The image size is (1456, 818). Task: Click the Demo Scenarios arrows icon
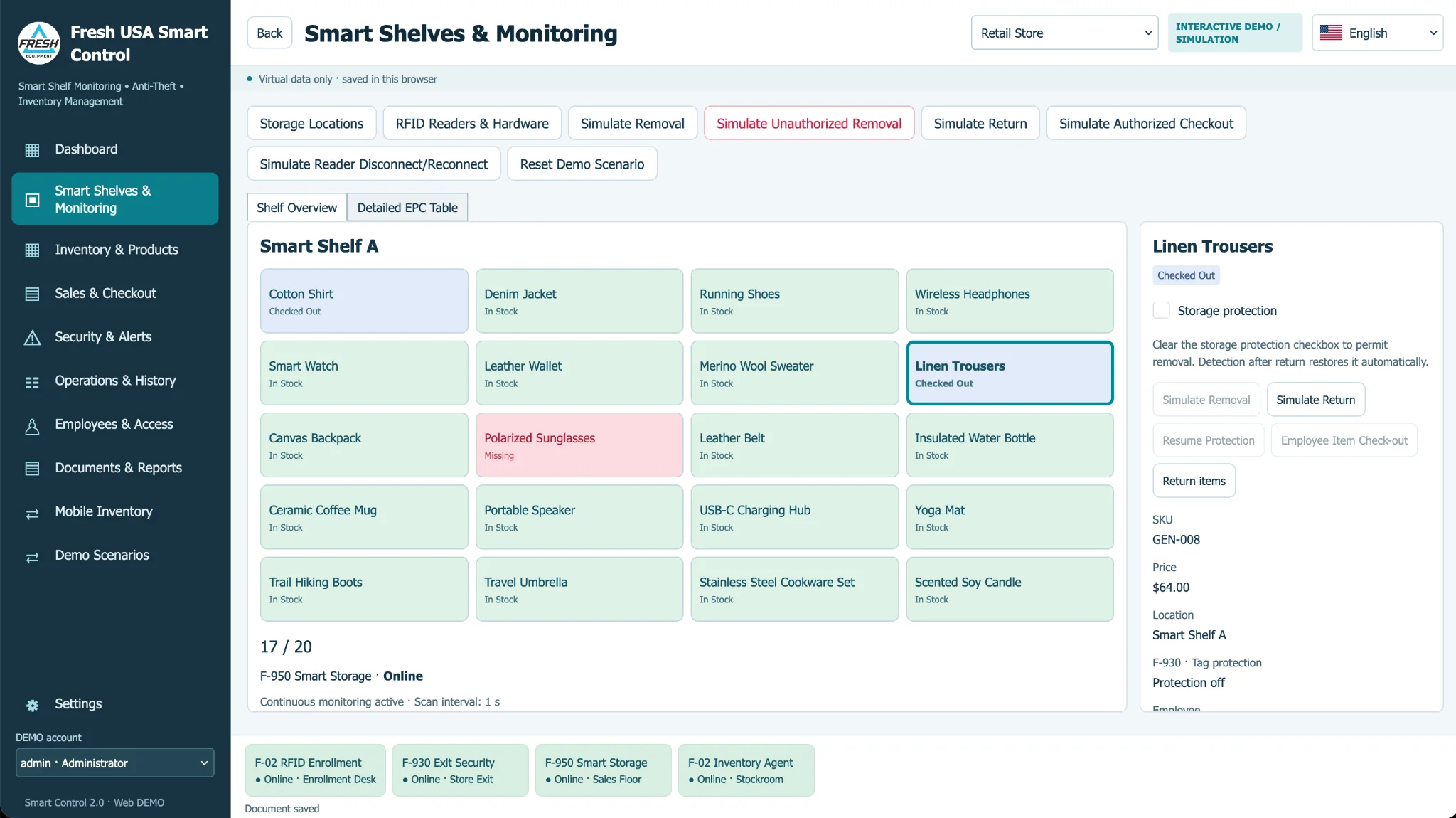pos(32,557)
